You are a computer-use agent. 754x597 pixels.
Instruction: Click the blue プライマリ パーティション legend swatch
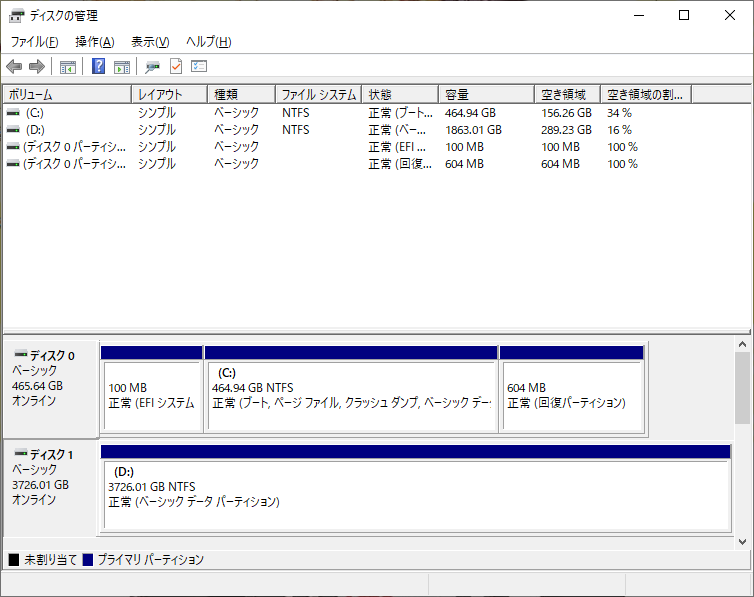click(x=88, y=560)
